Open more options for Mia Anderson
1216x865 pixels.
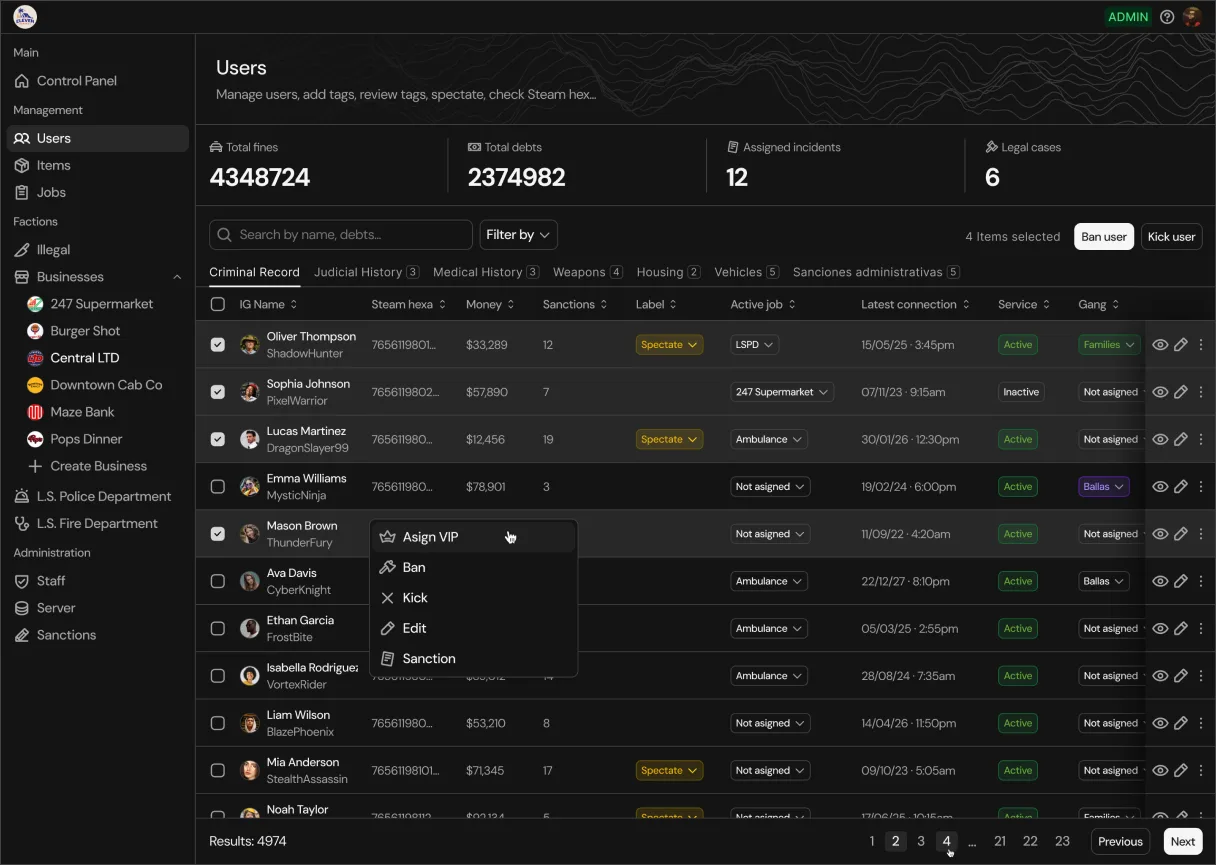click(1201, 771)
